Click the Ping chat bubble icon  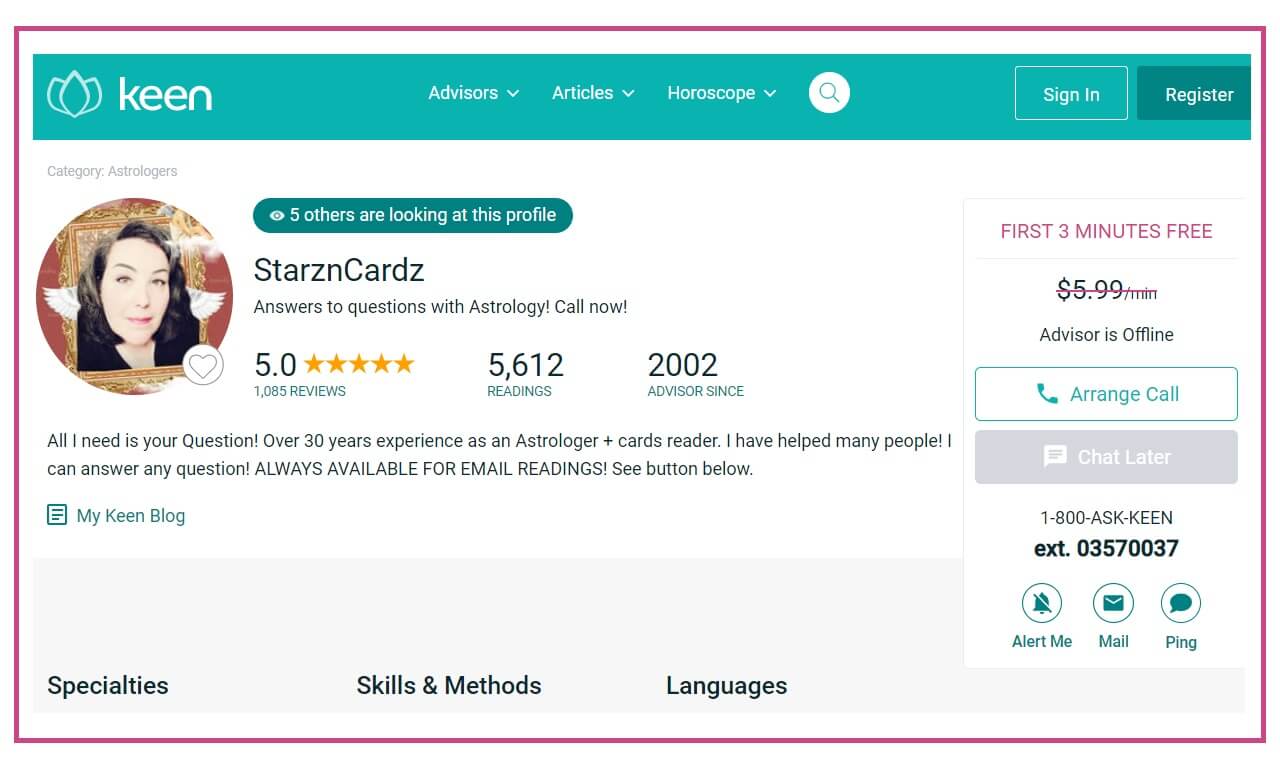[x=1180, y=603]
